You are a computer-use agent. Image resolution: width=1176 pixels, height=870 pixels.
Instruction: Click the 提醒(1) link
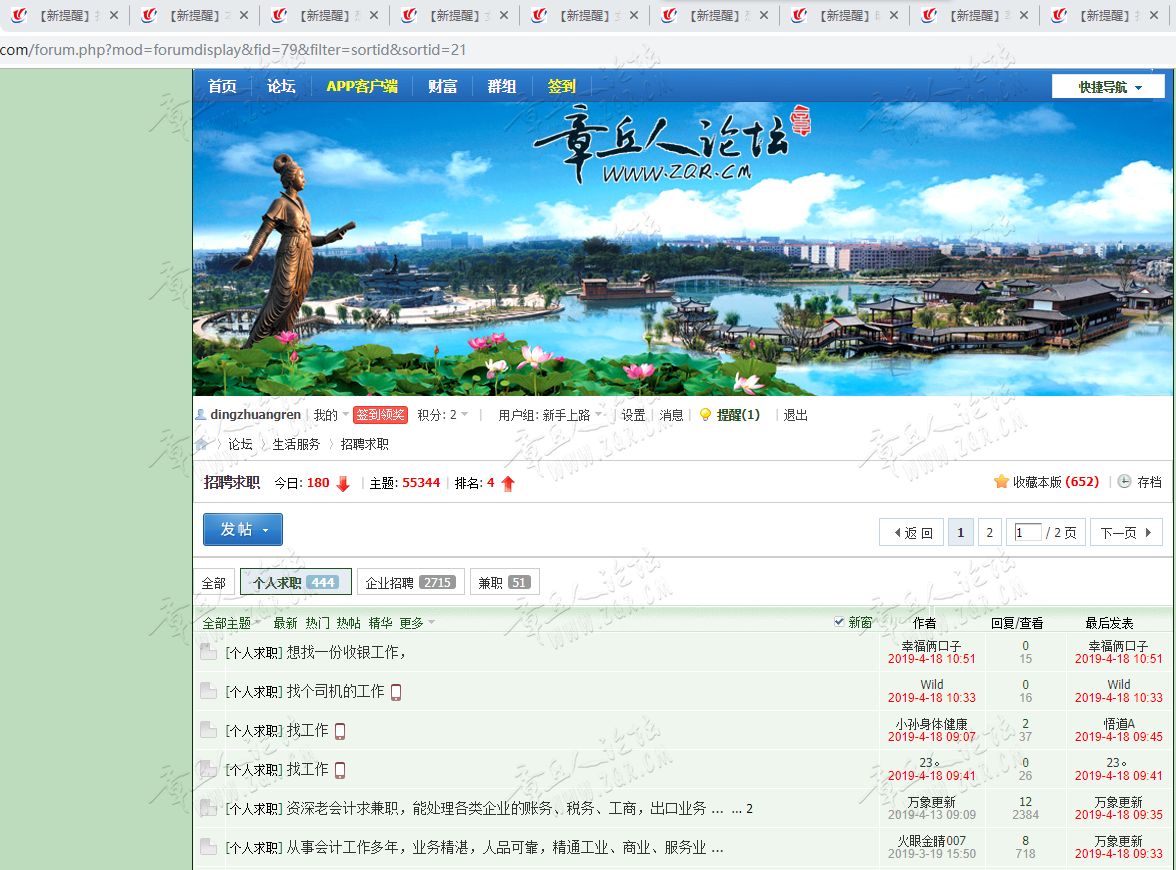pos(738,415)
